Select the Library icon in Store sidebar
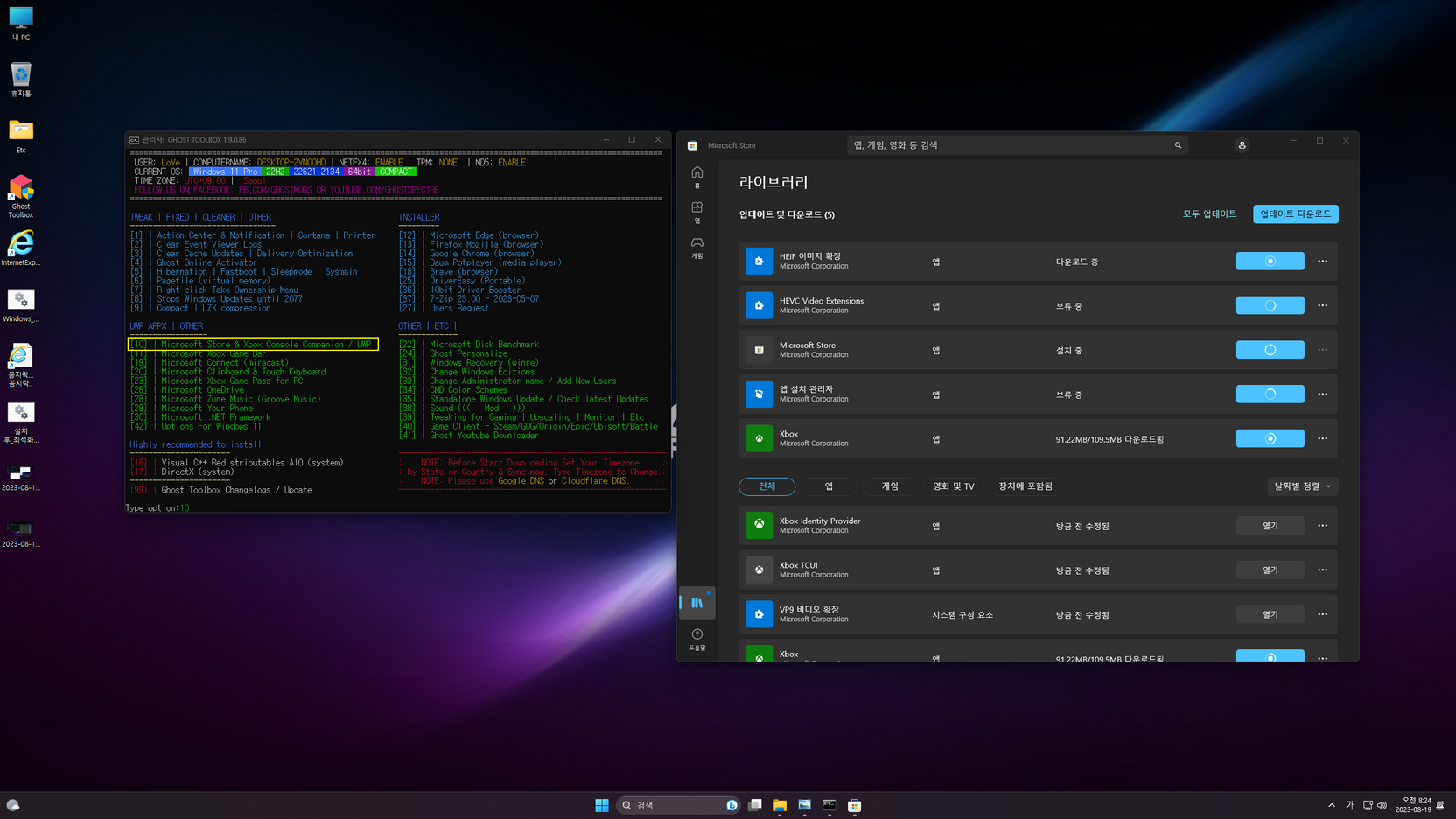This screenshot has width=1456, height=819. [697, 602]
